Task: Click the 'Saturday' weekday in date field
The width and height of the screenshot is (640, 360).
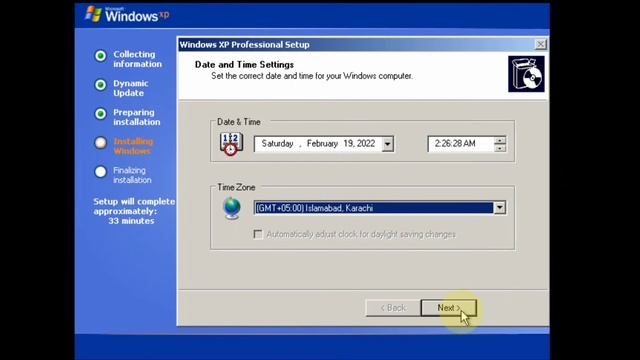Action: [x=277, y=144]
